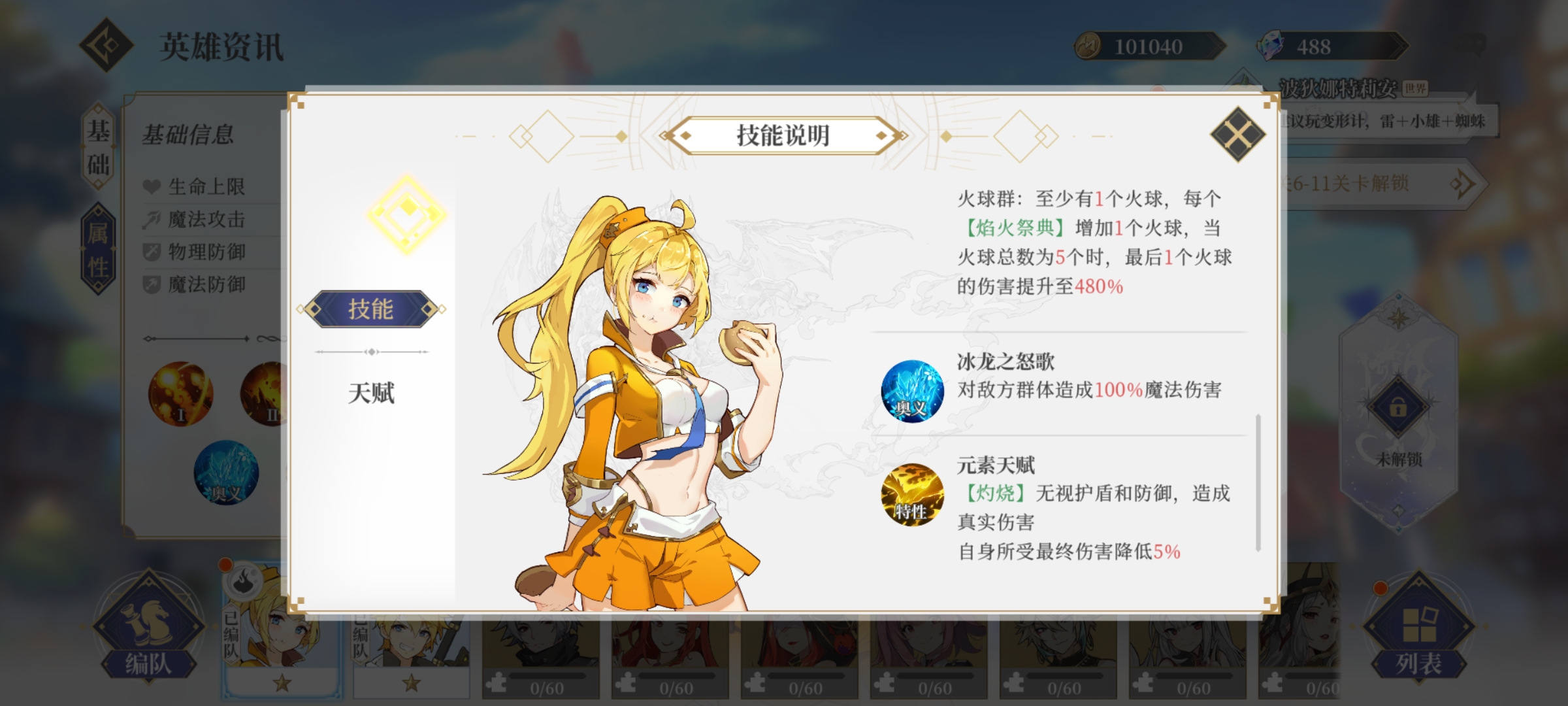The width and height of the screenshot is (1568, 706).
Task: Tap the crystal gem currency icon
Action: 1271,46
